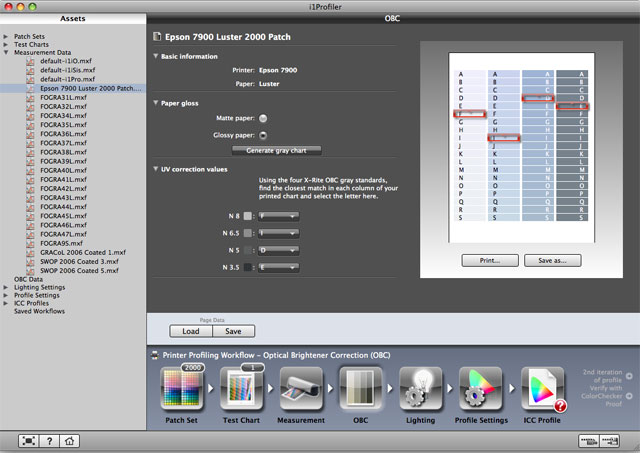Open the Patch Set workflow step icon

182,388
